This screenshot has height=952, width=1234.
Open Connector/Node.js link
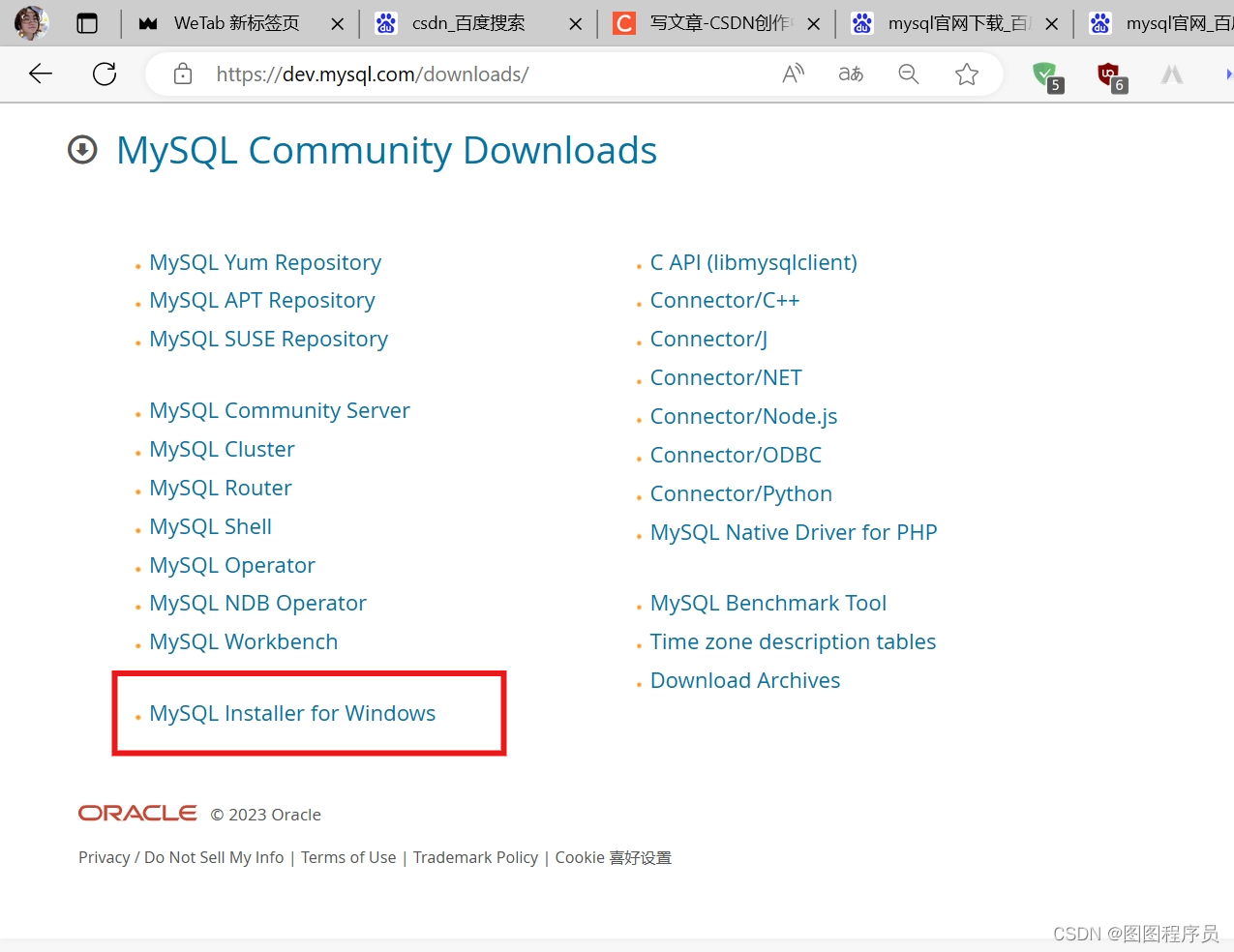coord(743,417)
